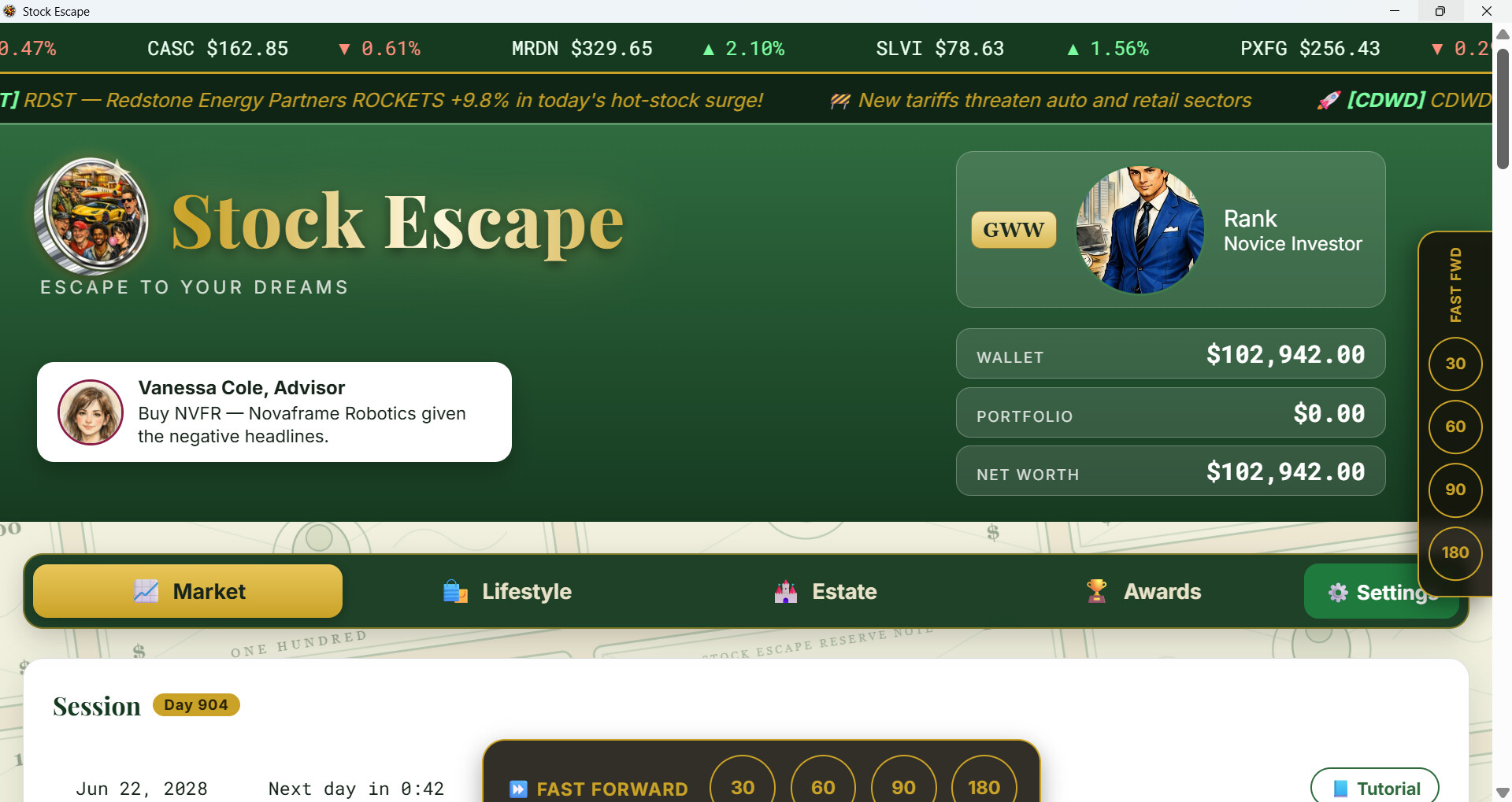This screenshot has width=1512, height=802.
Task: Click the investor avatar in blue suit
Action: coord(1140,230)
